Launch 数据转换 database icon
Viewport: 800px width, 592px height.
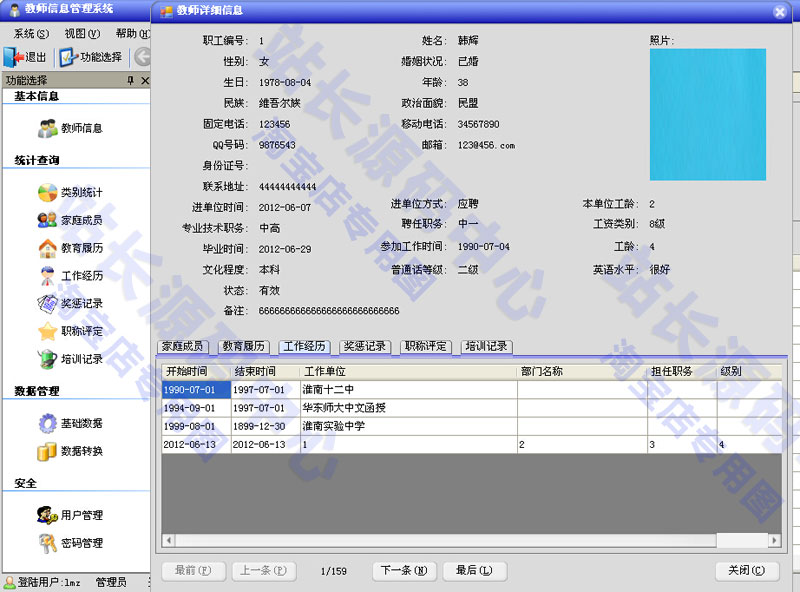pyautogui.click(x=48, y=451)
